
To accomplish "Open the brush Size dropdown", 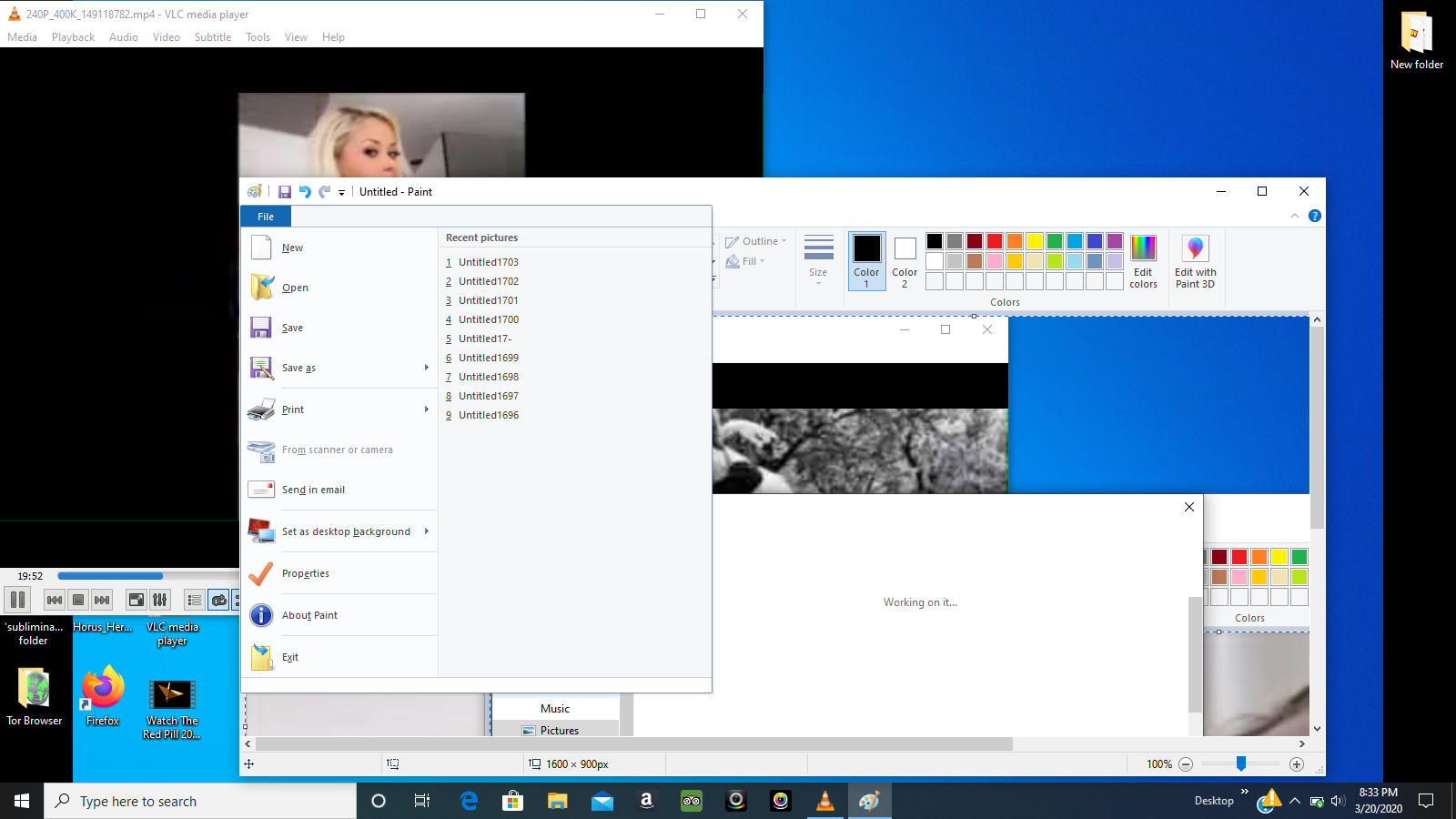I will (x=819, y=260).
